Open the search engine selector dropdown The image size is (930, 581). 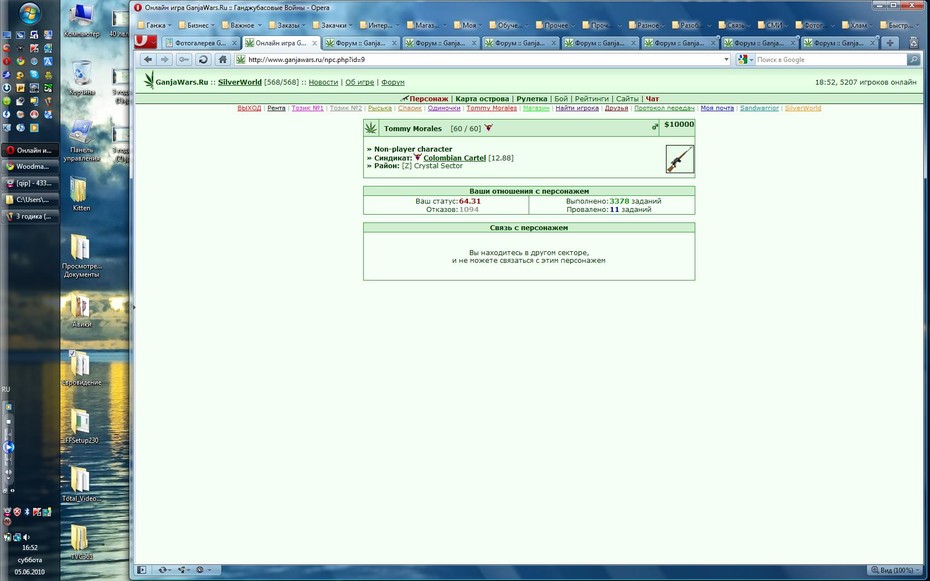point(745,59)
